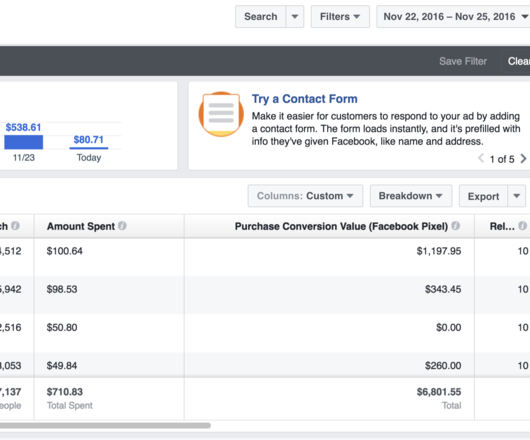Open the date range Nov 22 – Nov 25 picker
This screenshot has width=530, height=440.
pos(453,17)
